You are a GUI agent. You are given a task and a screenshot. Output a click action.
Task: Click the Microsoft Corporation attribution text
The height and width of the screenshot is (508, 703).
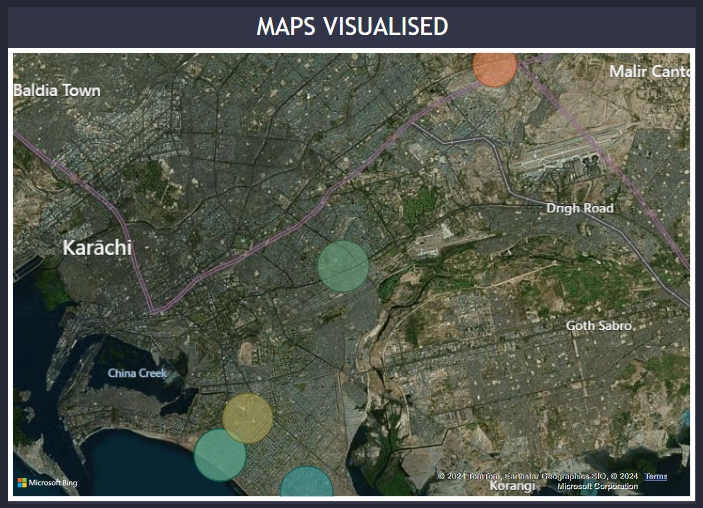597,486
